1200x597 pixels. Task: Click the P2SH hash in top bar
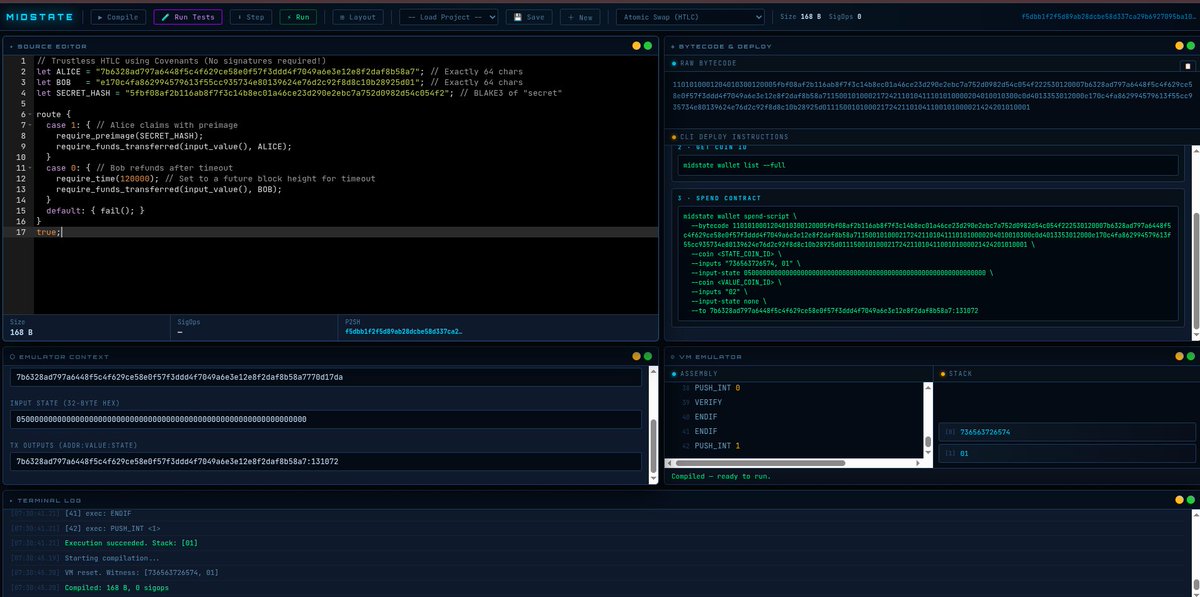click(1106, 17)
